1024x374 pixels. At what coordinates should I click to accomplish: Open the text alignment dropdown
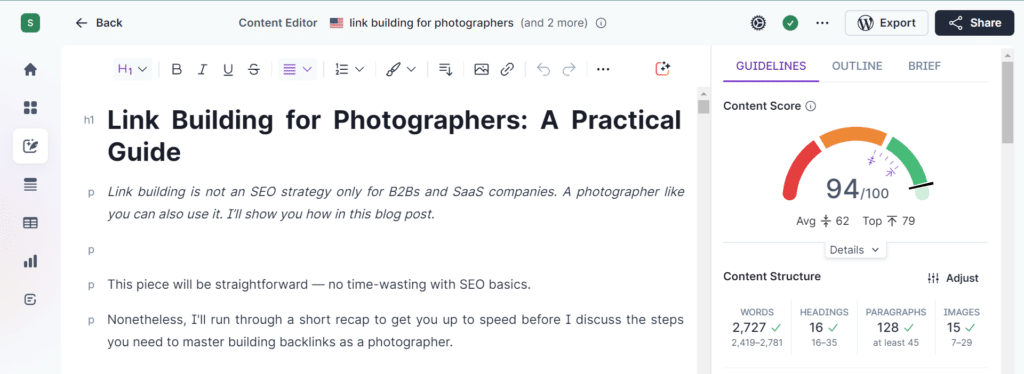point(297,69)
